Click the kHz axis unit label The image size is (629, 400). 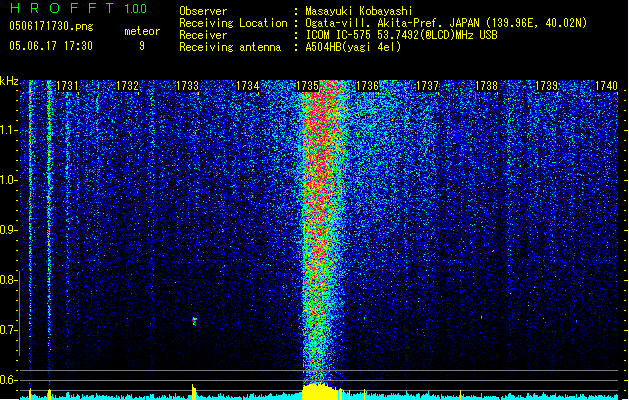(x=9, y=81)
